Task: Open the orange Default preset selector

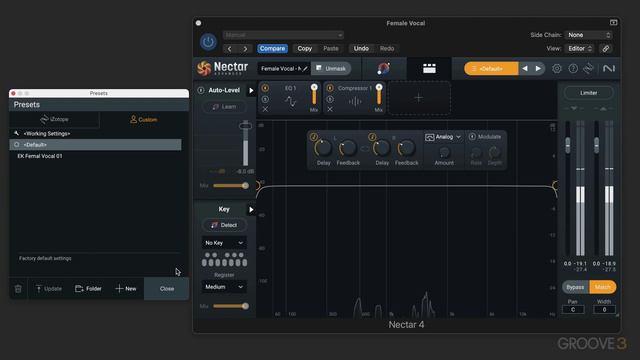Action: [x=491, y=69]
